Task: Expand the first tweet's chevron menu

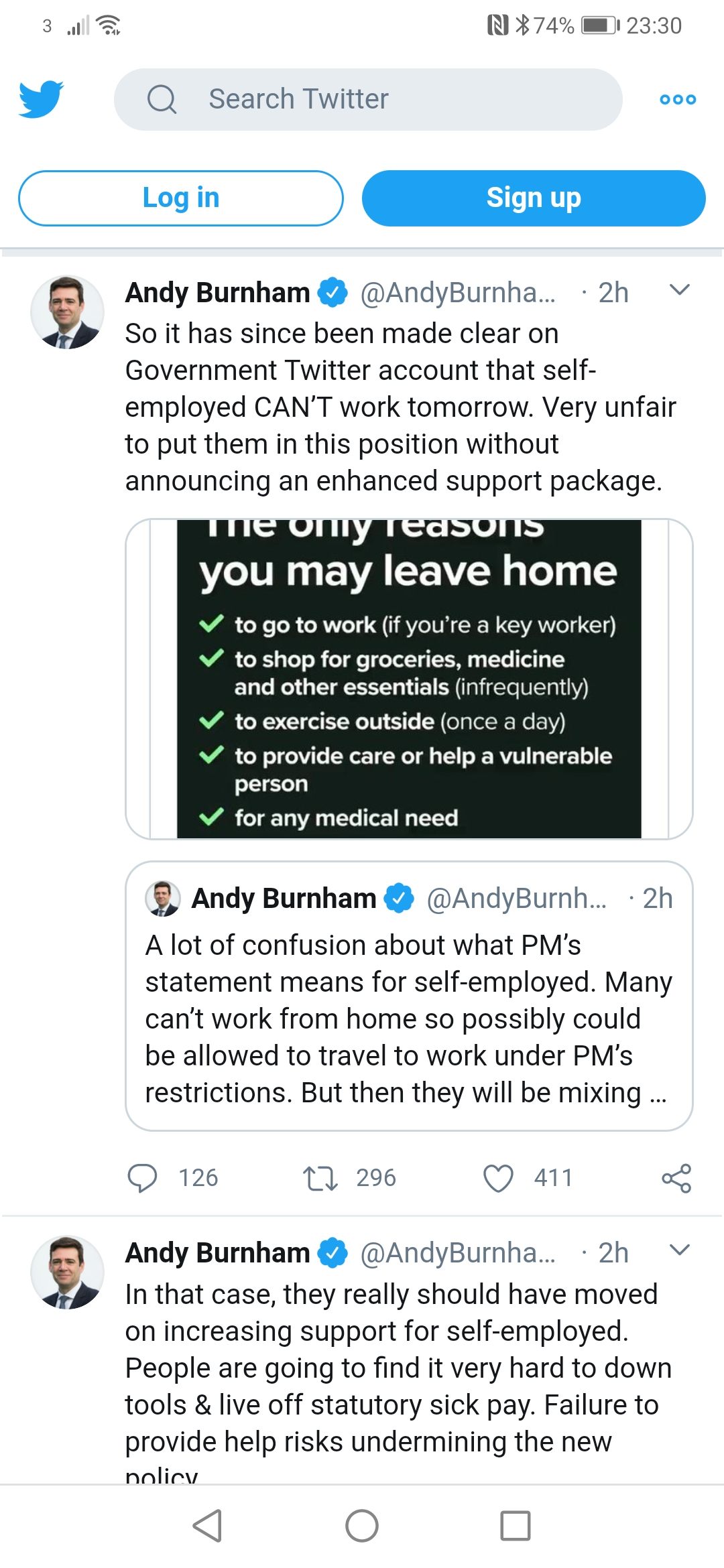Action: 680,289
